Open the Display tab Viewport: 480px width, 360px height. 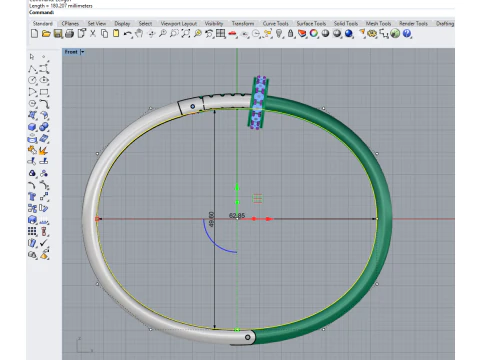(122, 24)
